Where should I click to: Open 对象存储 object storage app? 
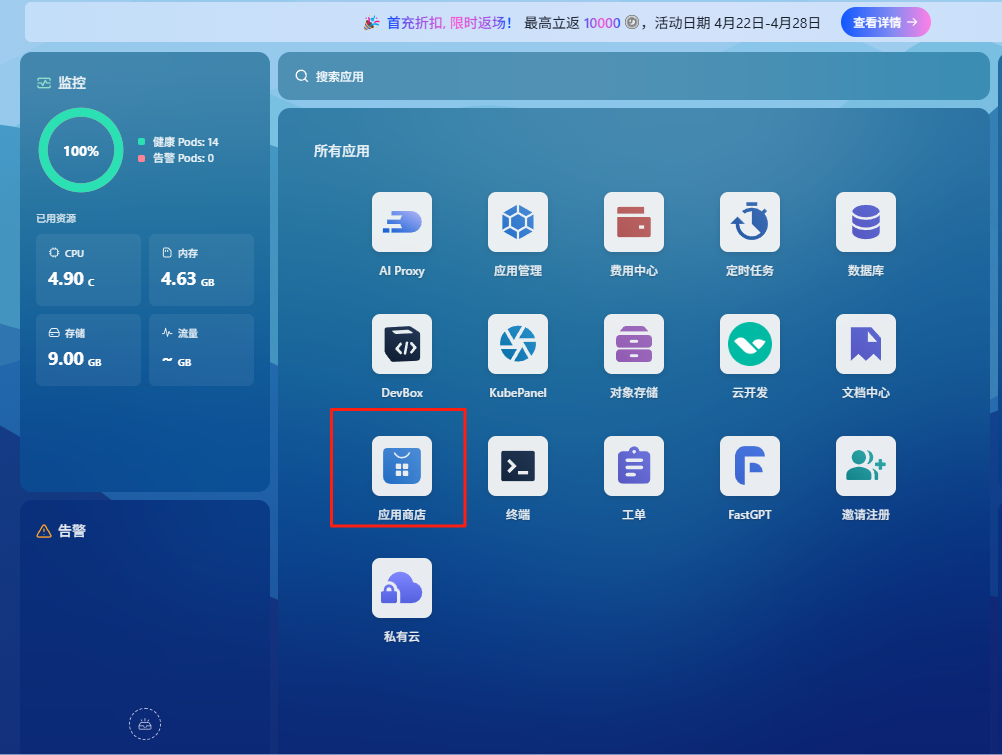[634, 344]
